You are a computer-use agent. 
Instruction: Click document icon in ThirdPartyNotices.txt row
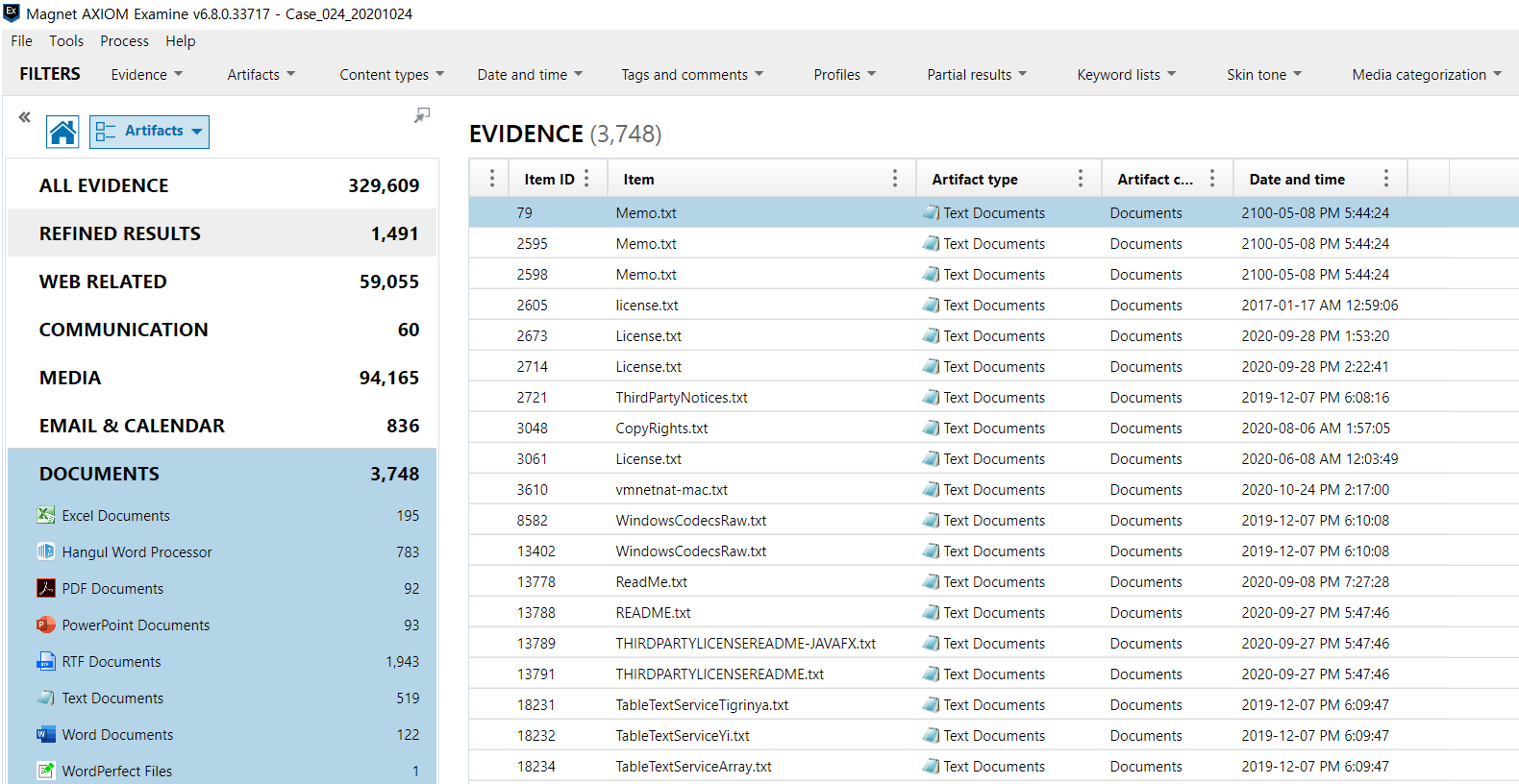click(931, 397)
